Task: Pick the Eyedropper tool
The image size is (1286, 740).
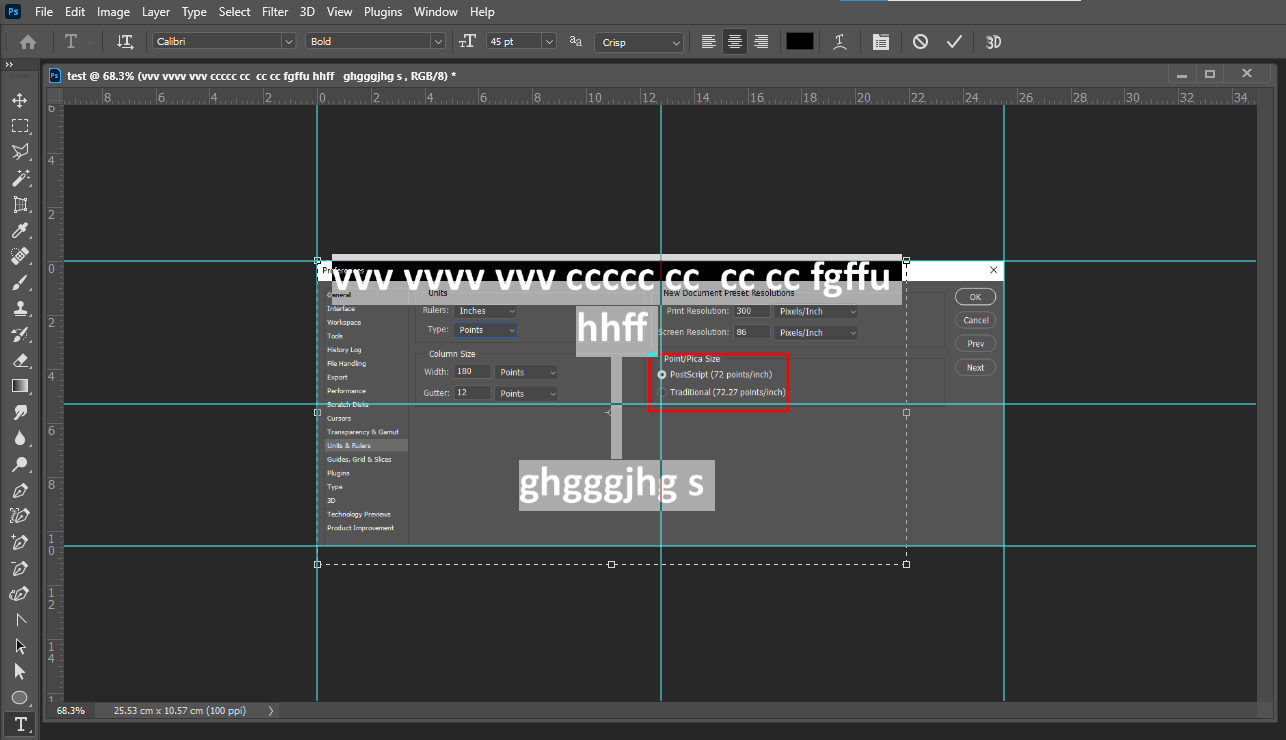Action: click(x=20, y=230)
